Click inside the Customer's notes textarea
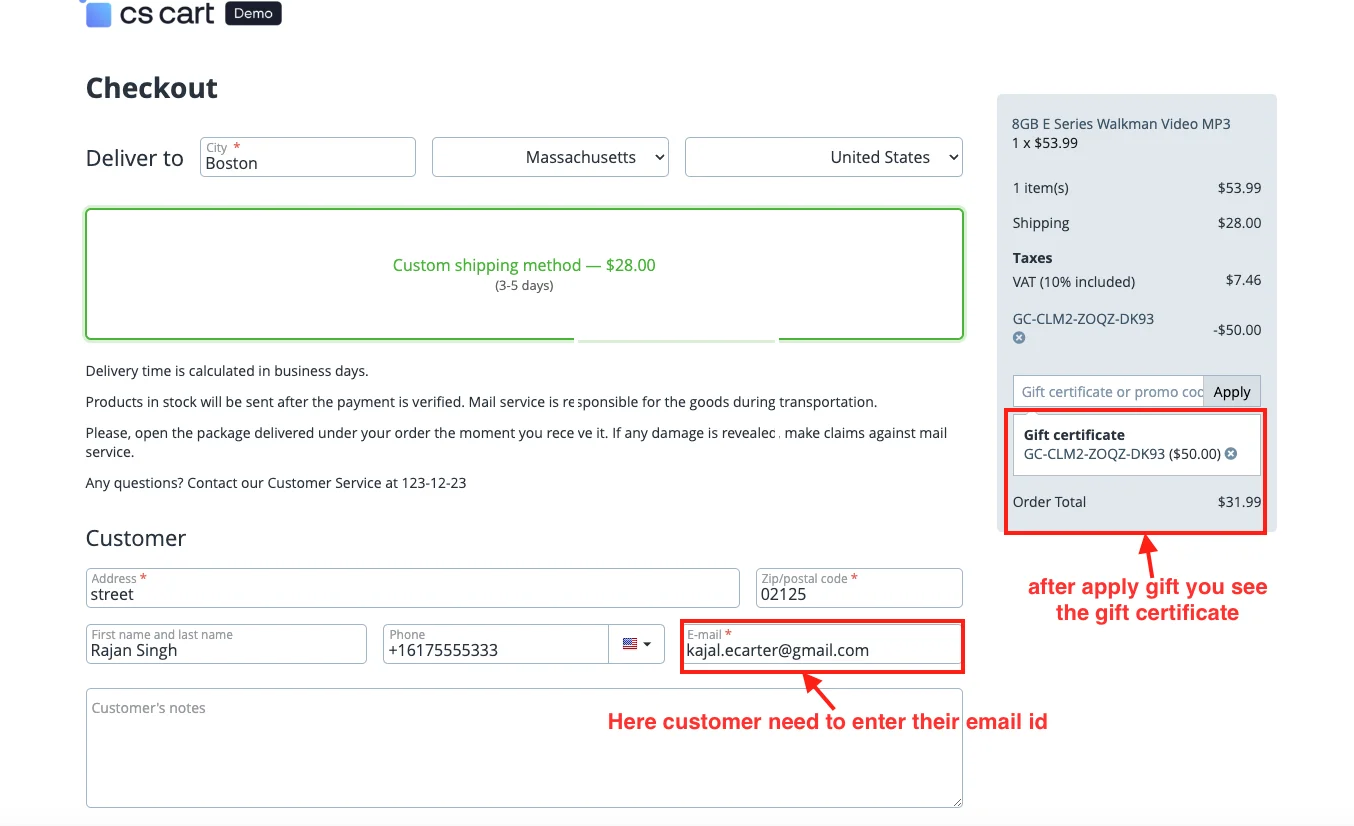The width and height of the screenshot is (1354, 826). click(524, 748)
